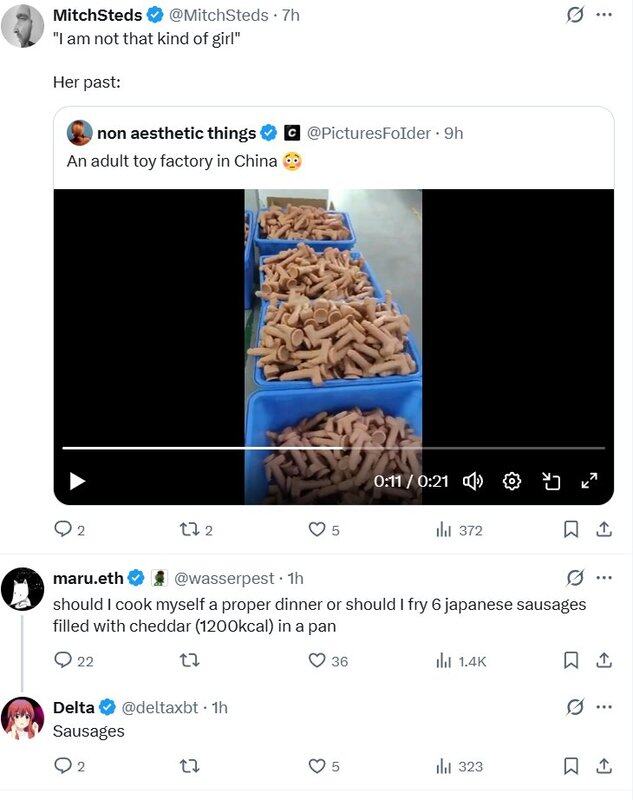Open the @wasserpest profile link
The height and width of the screenshot is (800, 633).
[x=227, y=578]
